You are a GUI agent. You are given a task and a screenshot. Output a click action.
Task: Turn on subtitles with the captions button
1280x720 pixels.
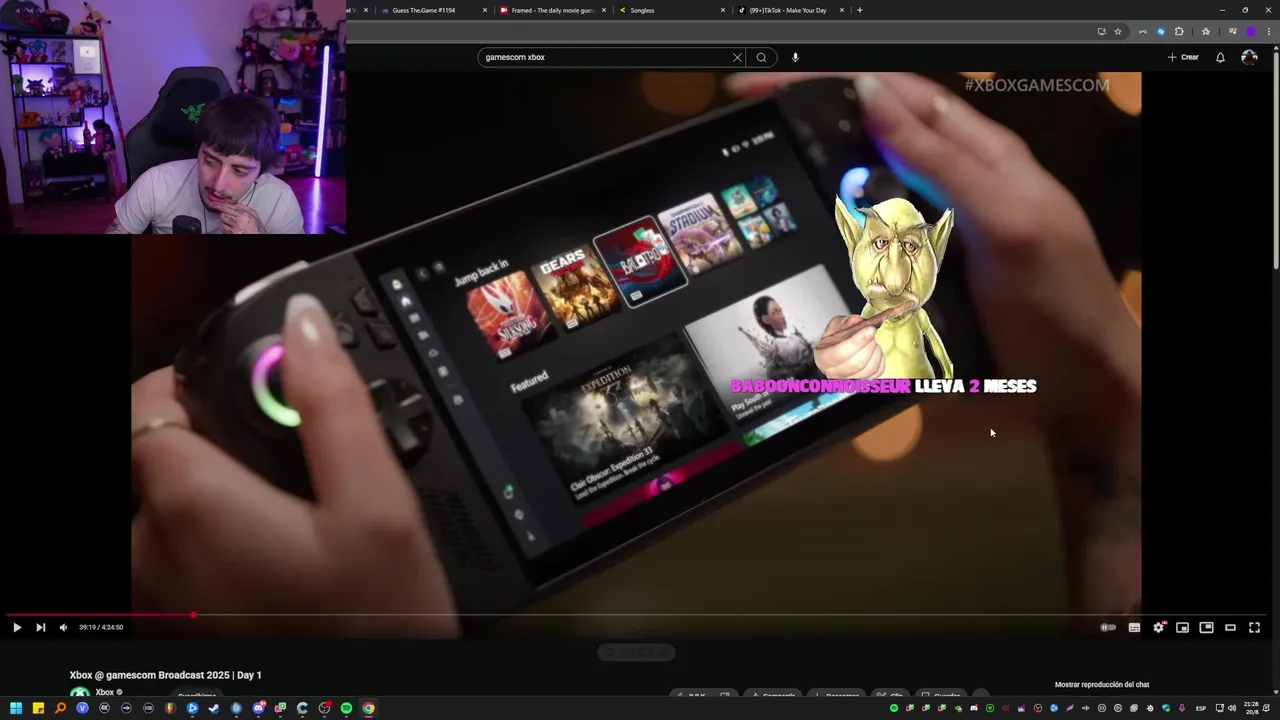[x=1134, y=627]
